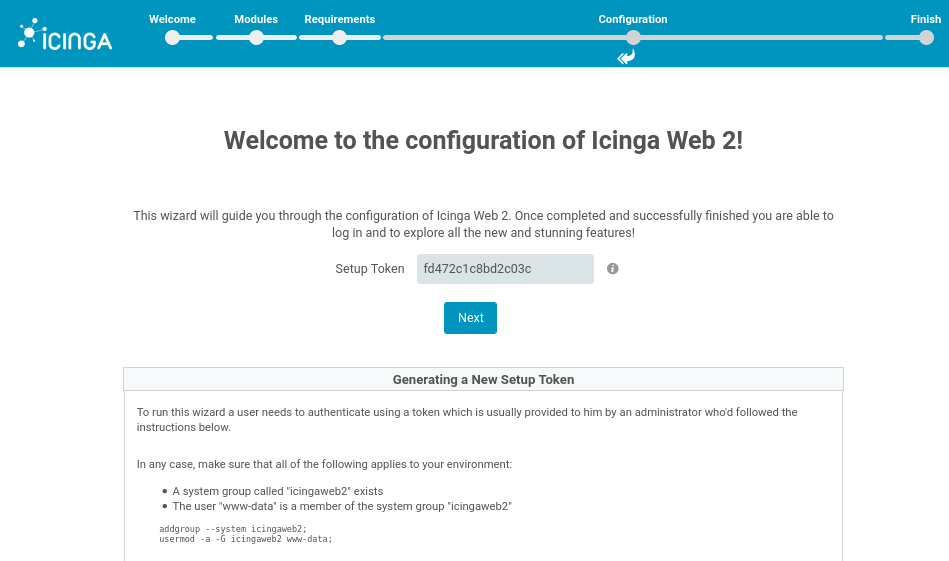This screenshot has width=949, height=561.
Task: Click the Icinga logo
Action: (x=65, y=35)
